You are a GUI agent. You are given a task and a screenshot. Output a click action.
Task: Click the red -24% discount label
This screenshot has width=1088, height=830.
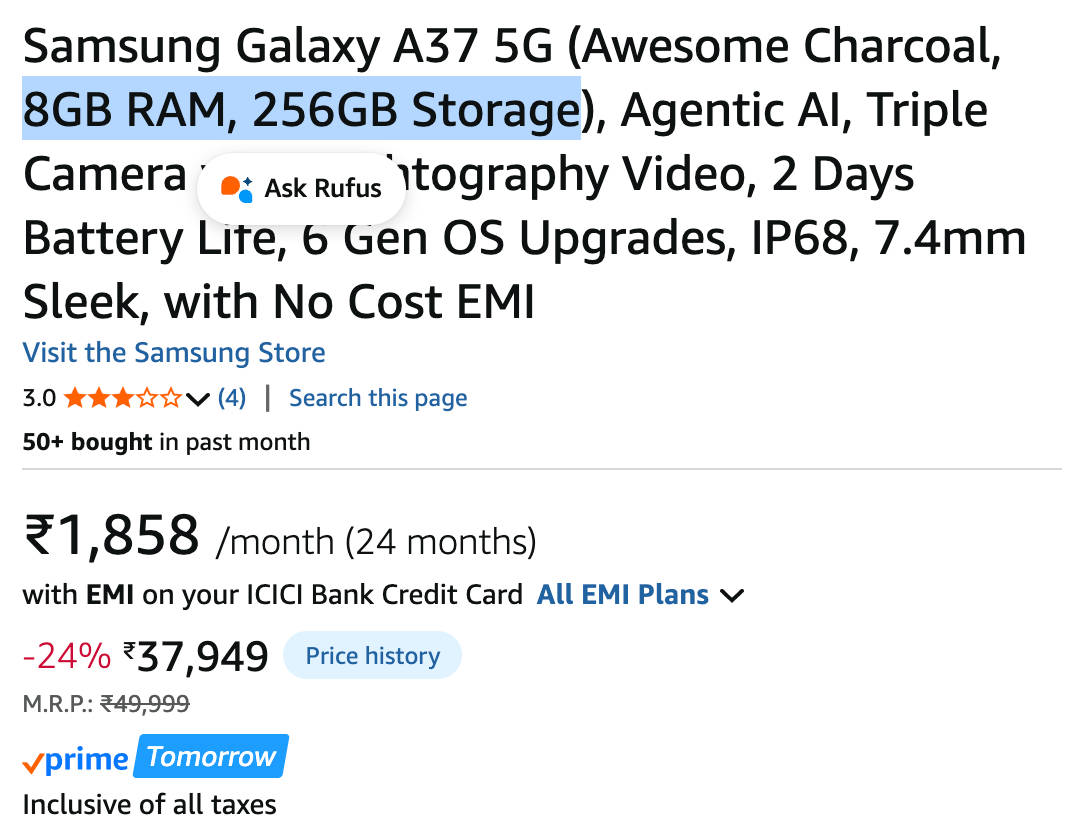pyautogui.click(x=67, y=656)
